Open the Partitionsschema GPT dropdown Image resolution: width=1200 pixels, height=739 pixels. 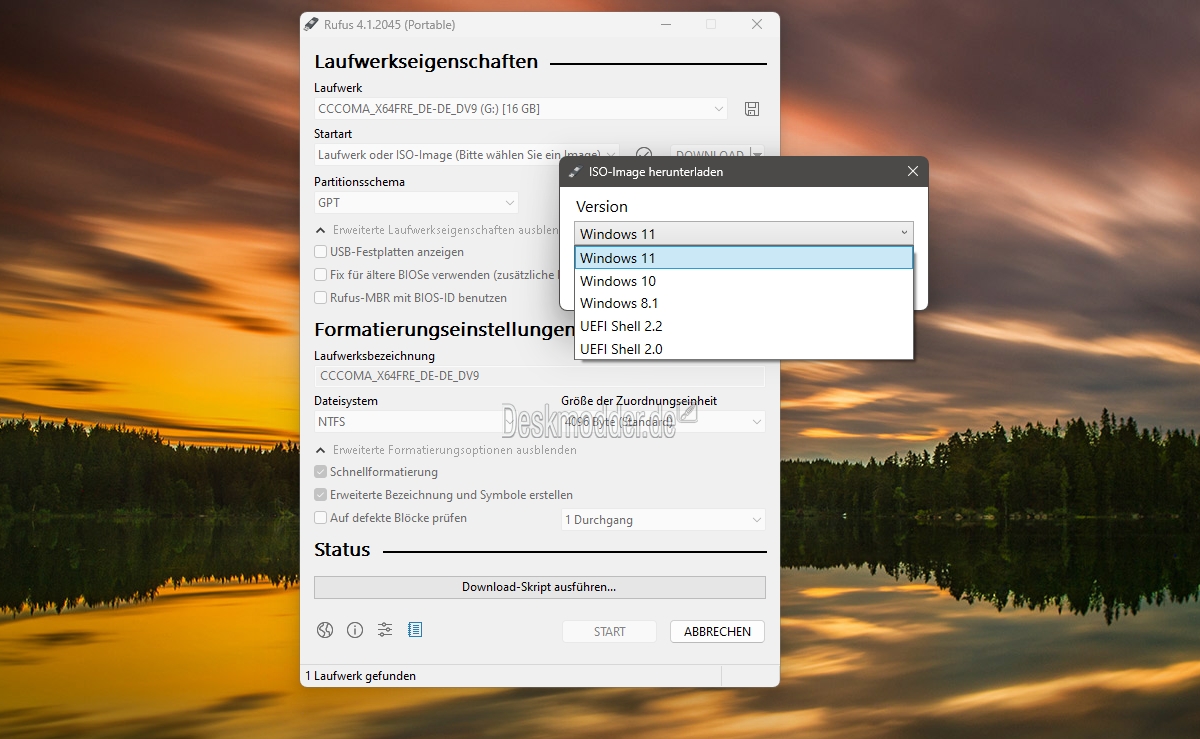pos(416,203)
